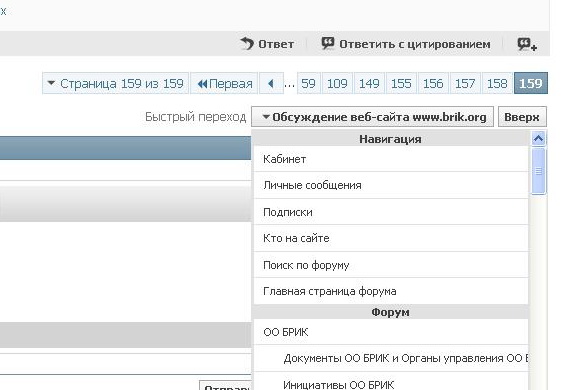Click the Навигация section header
The width and height of the screenshot is (561, 390).
point(391,139)
